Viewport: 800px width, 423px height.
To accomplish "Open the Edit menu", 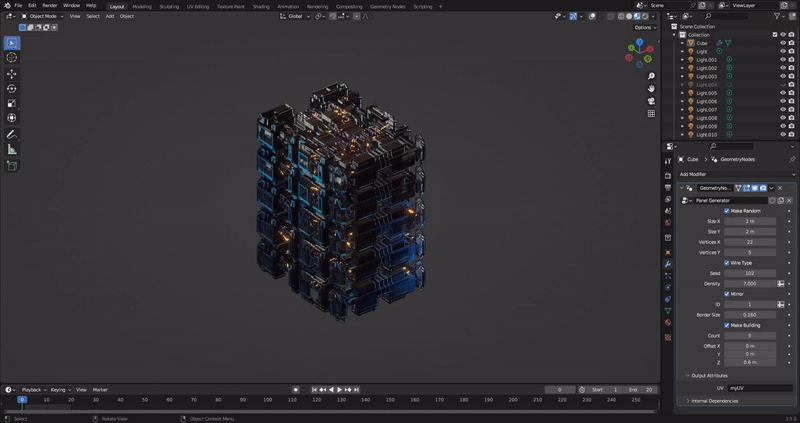I will [32, 6].
